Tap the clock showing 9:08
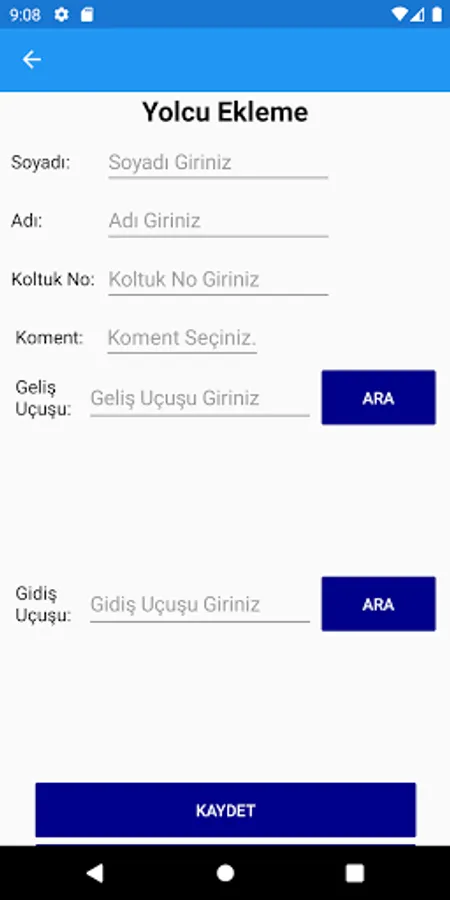This screenshot has height=900, width=450. [25, 14]
